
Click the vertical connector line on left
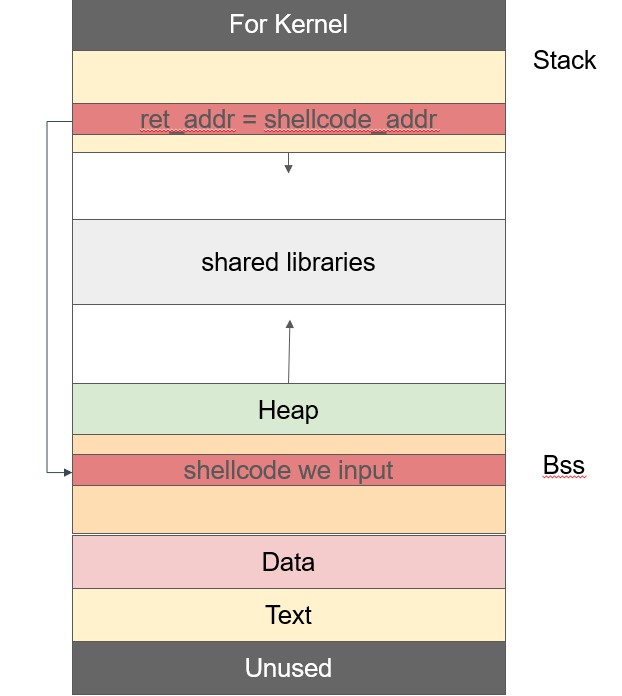click(x=47, y=297)
